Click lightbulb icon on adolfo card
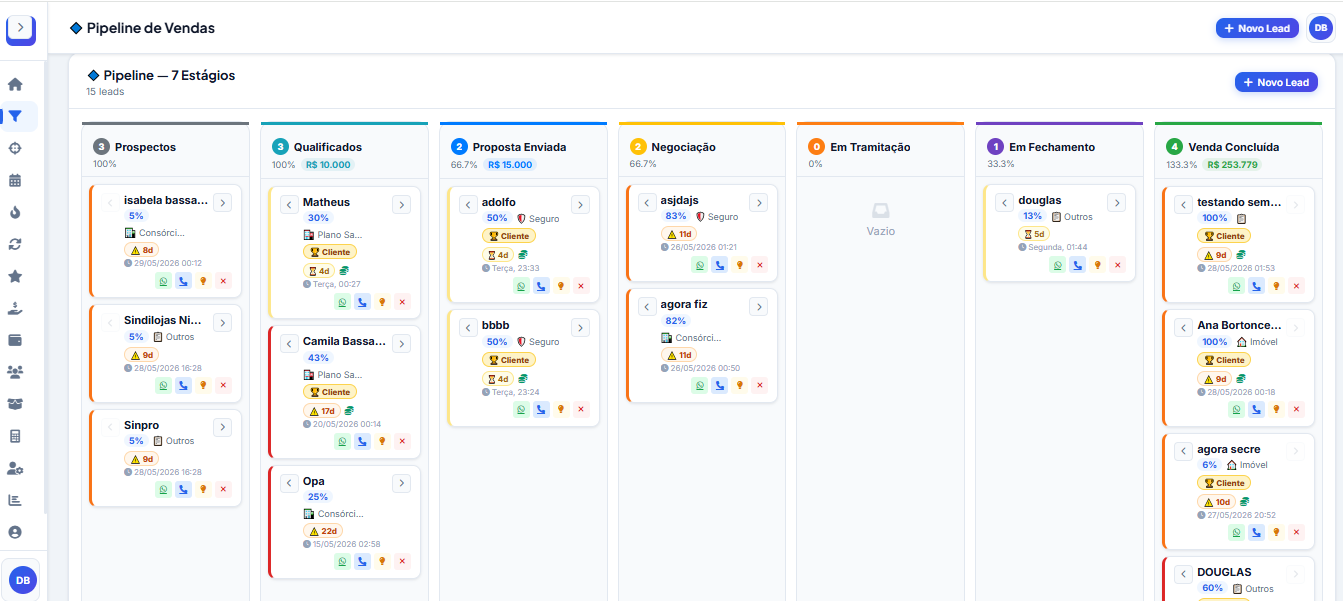Viewport: 1343px width, 601px height. click(561, 286)
